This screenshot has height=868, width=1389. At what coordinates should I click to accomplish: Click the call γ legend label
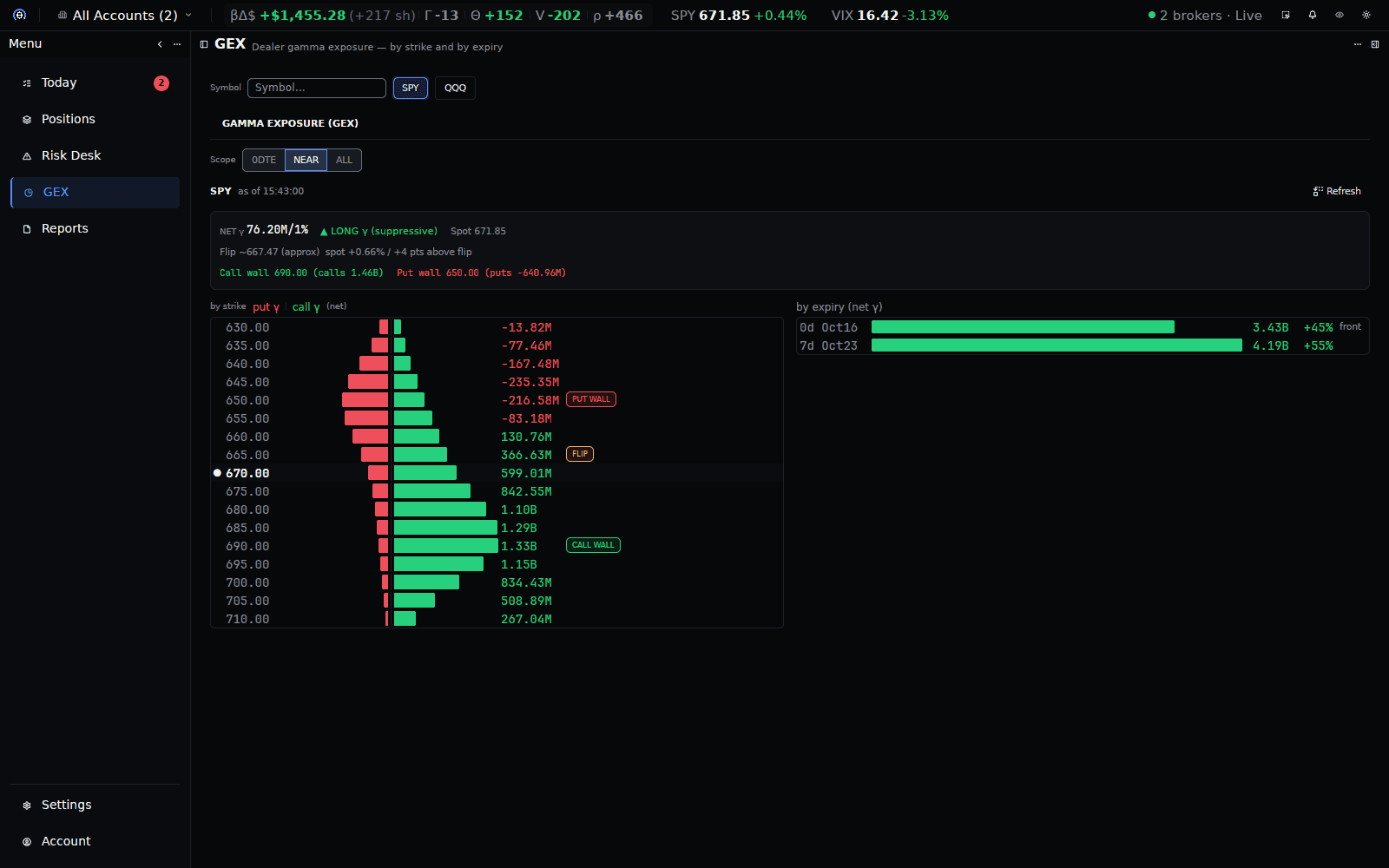pyautogui.click(x=306, y=307)
